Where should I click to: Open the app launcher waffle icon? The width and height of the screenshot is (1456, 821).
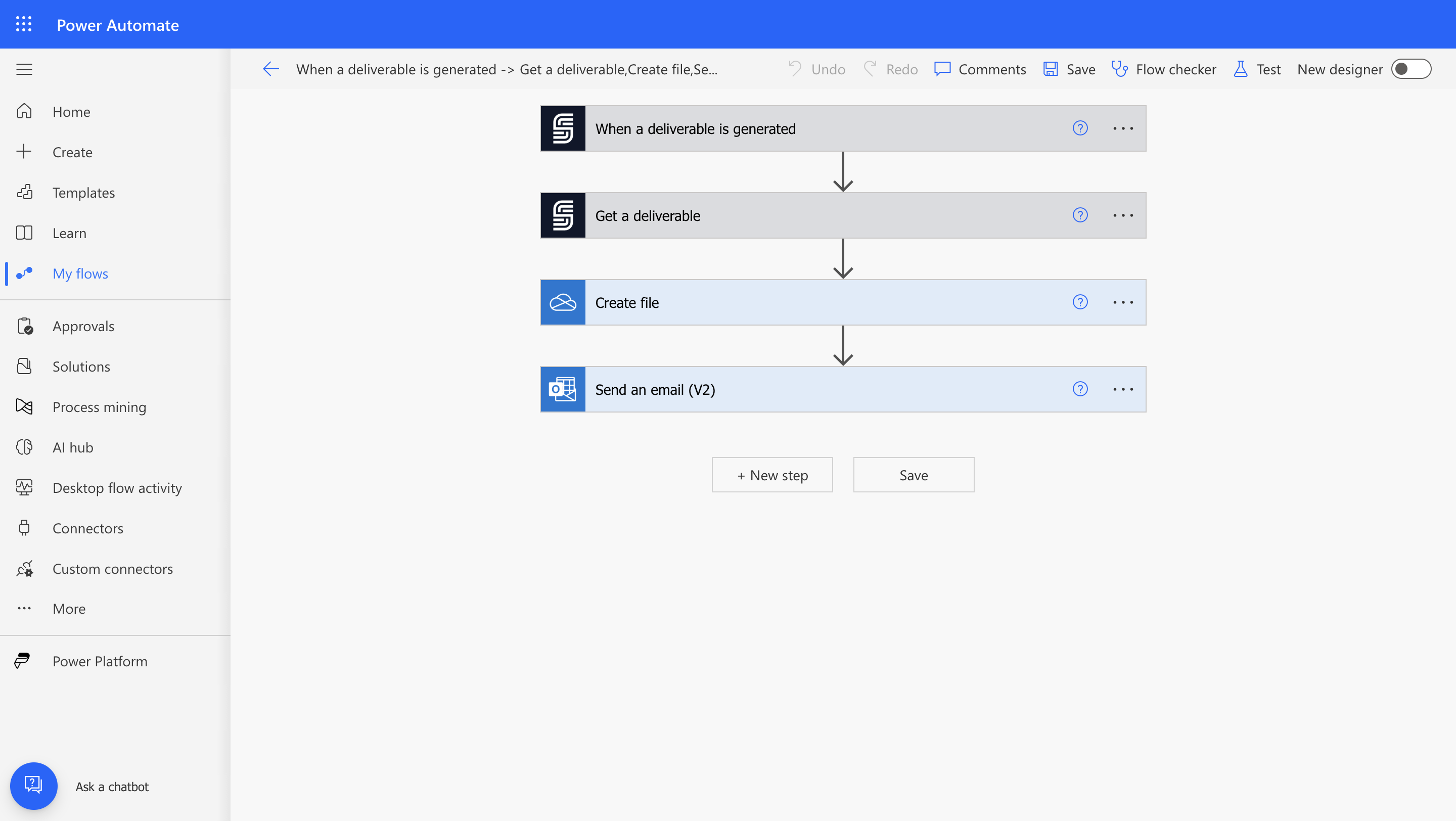click(24, 24)
